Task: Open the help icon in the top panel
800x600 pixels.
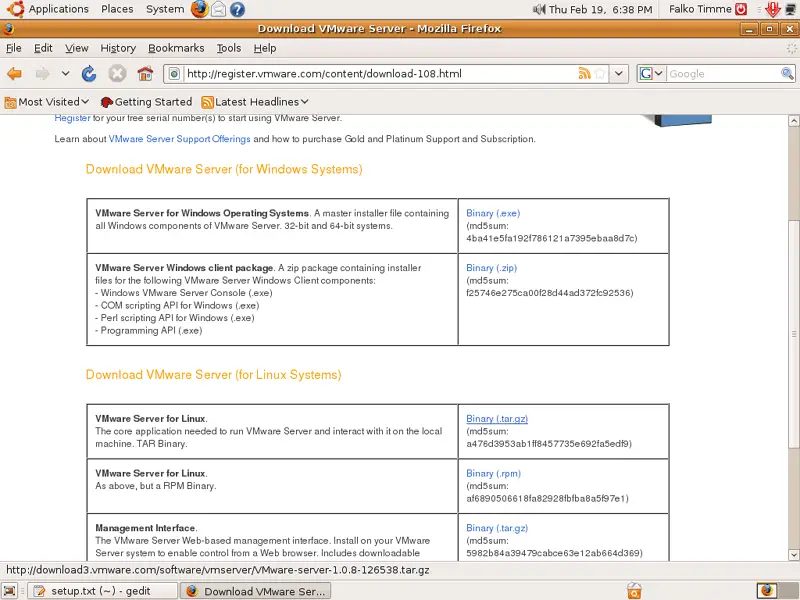Action: click(x=237, y=9)
